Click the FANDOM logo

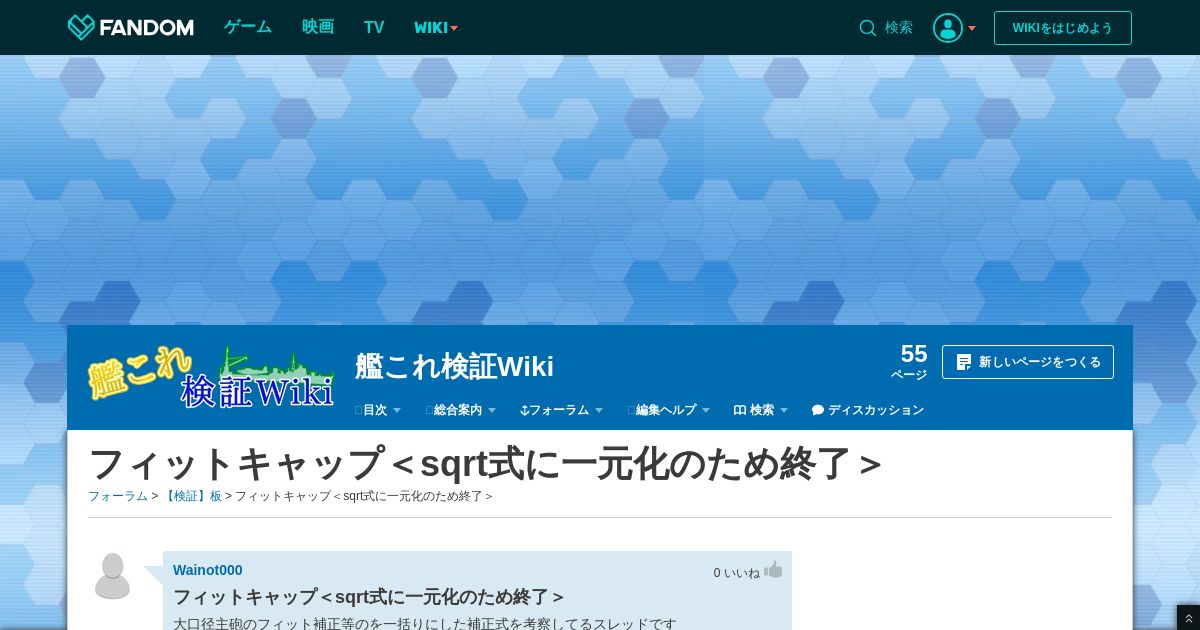pos(130,27)
